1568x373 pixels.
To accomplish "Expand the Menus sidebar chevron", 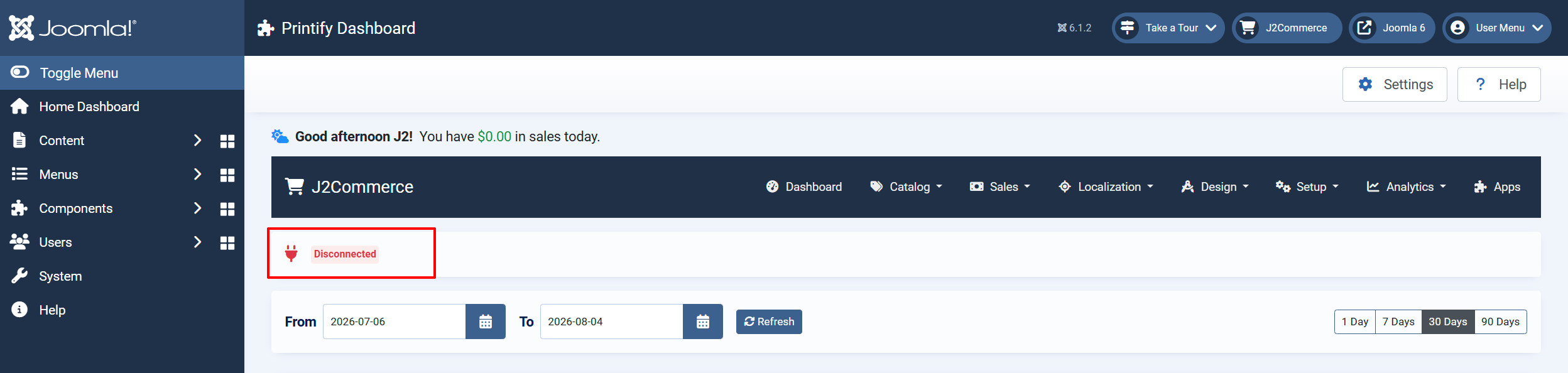I will click(x=197, y=175).
